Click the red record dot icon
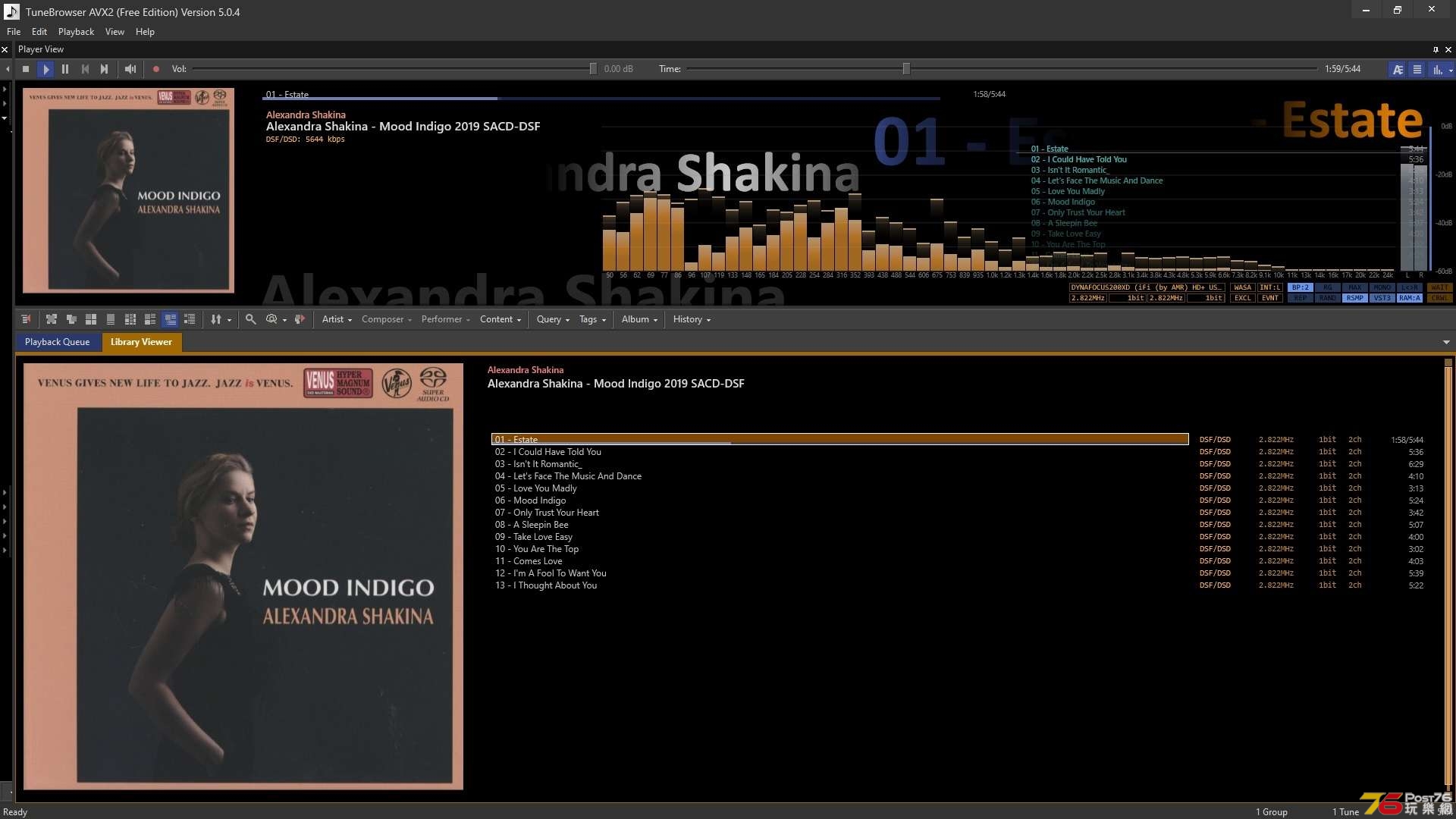 point(156,69)
